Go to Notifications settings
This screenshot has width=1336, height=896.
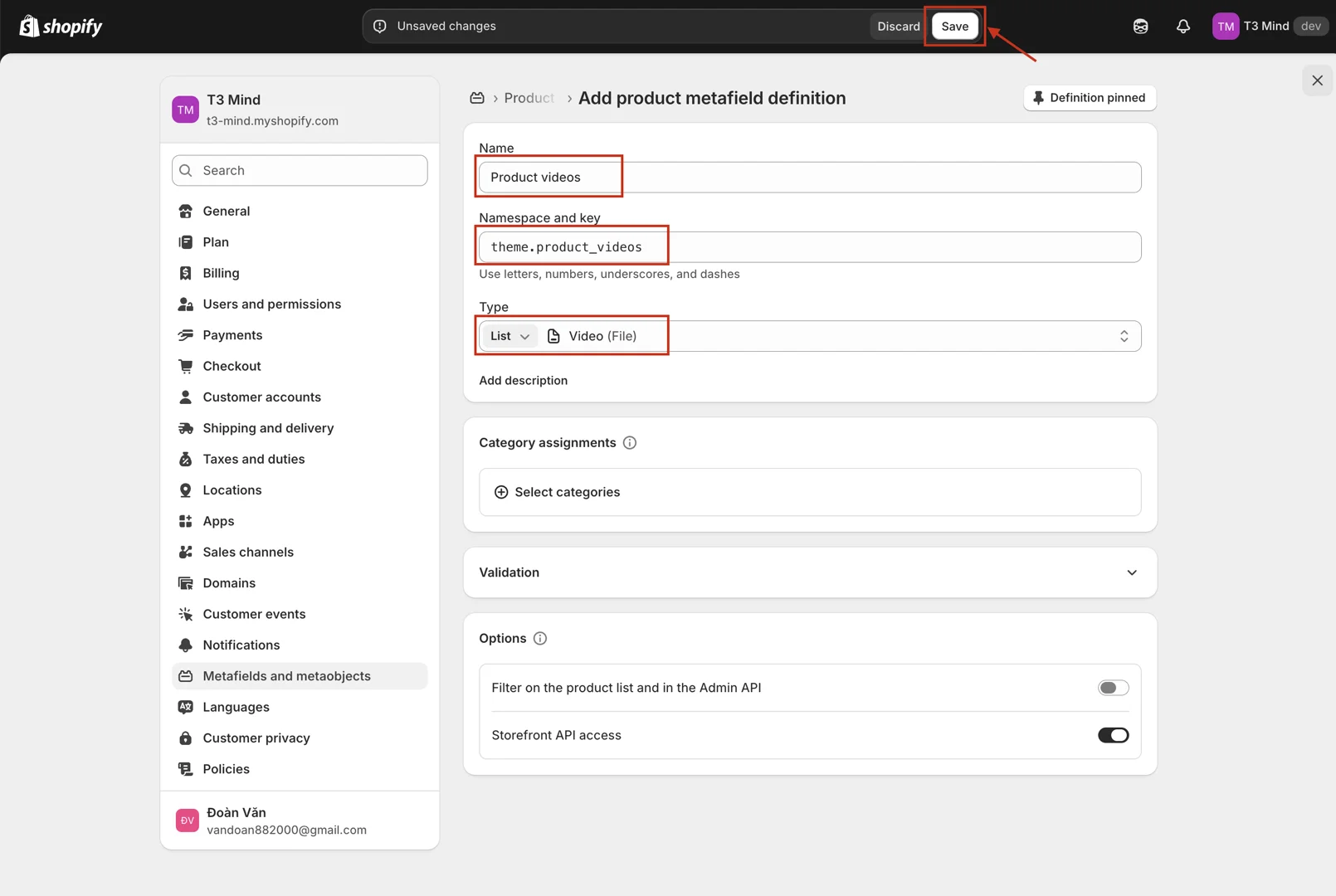pyautogui.click(x=300, y=645)
